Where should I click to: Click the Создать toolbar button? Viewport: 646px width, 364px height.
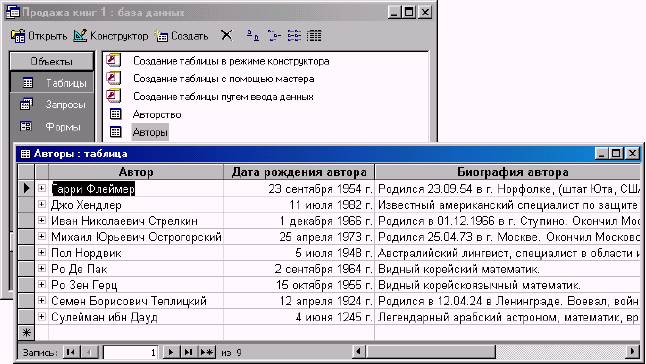[181, 36]
